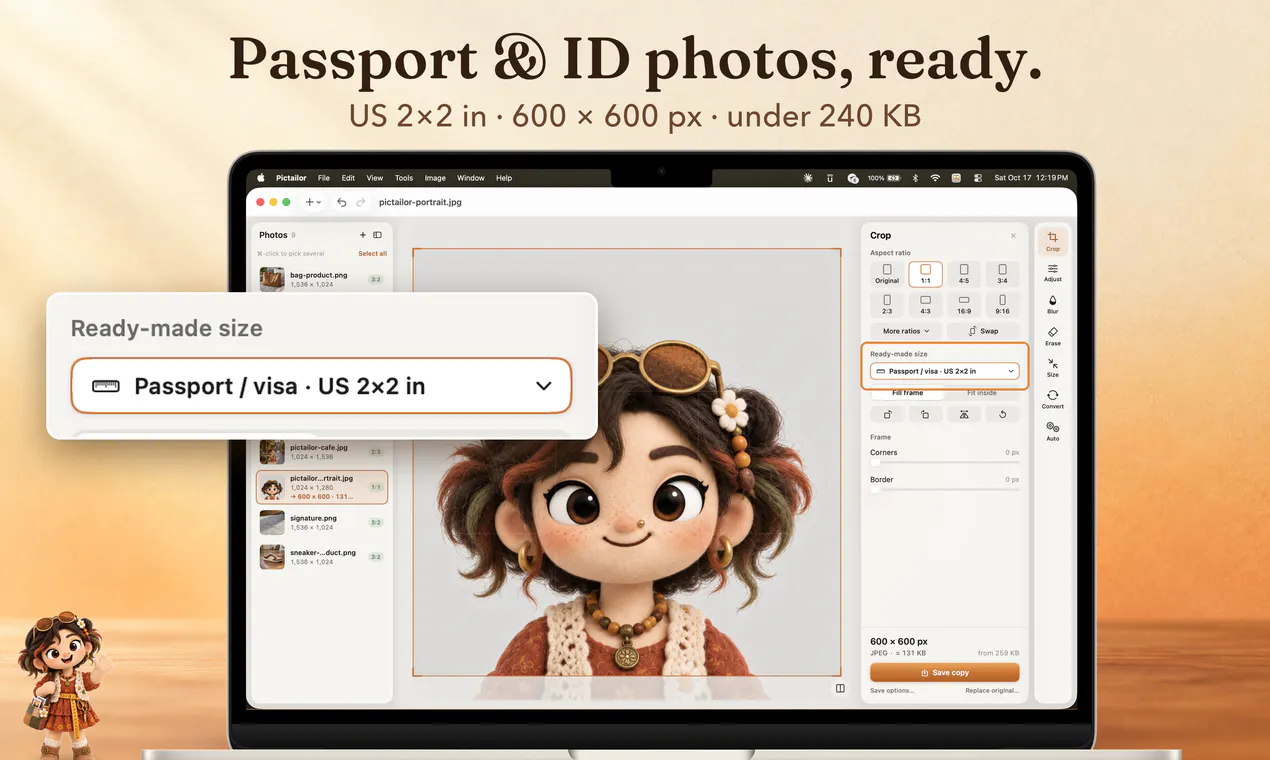1270x760 pixels.
Task: Toggle the Photos sidebar layout icon
Action: tap(377, 235)
